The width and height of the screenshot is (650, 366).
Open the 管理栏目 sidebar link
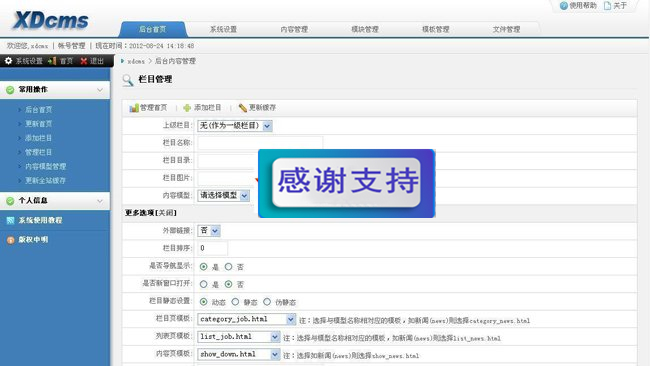click(x=39, y=153)
